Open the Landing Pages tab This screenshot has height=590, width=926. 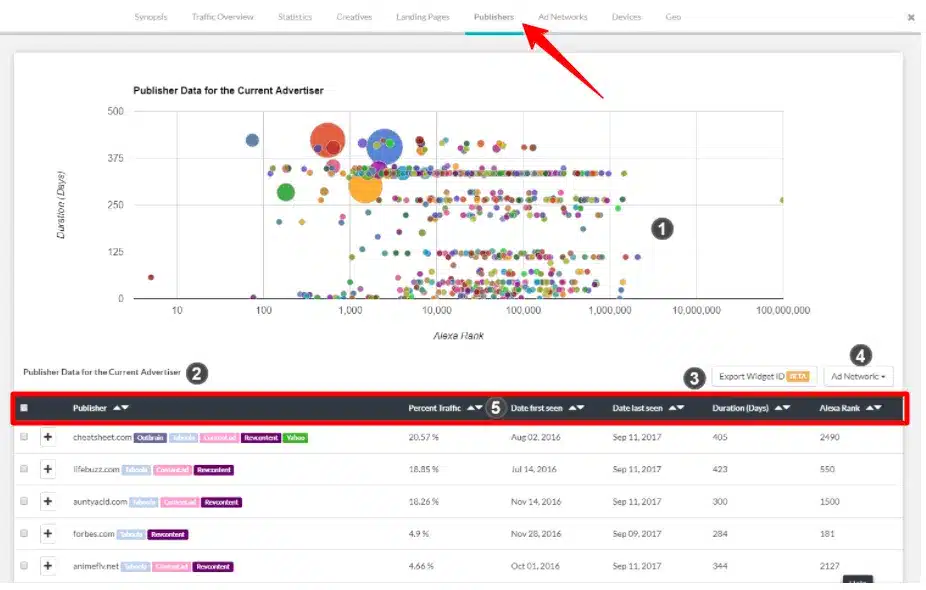[423, 17]
